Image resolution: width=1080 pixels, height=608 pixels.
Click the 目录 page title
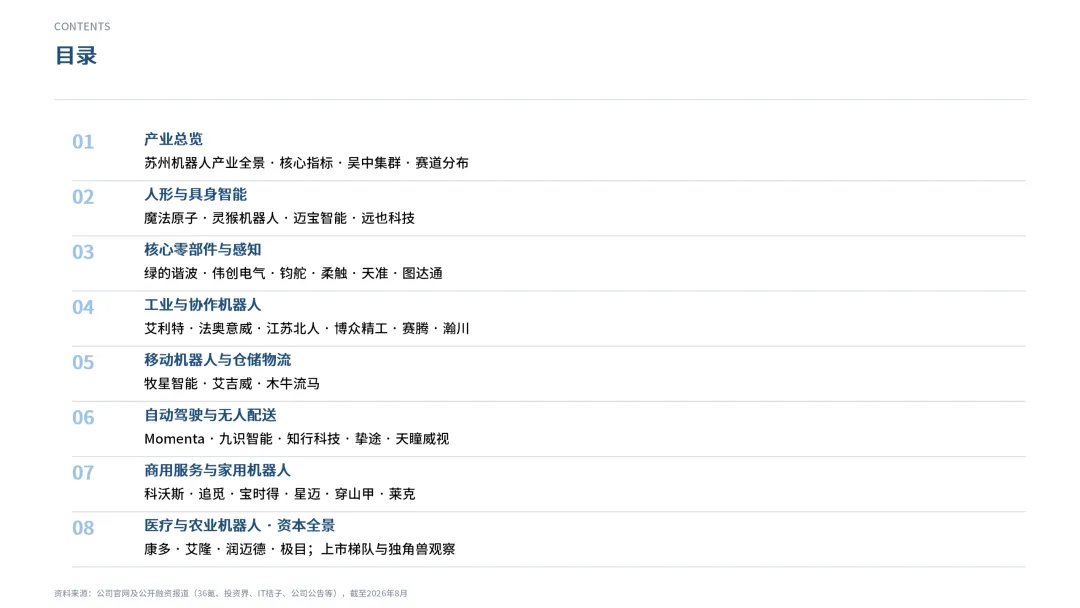tap(76, 55)
